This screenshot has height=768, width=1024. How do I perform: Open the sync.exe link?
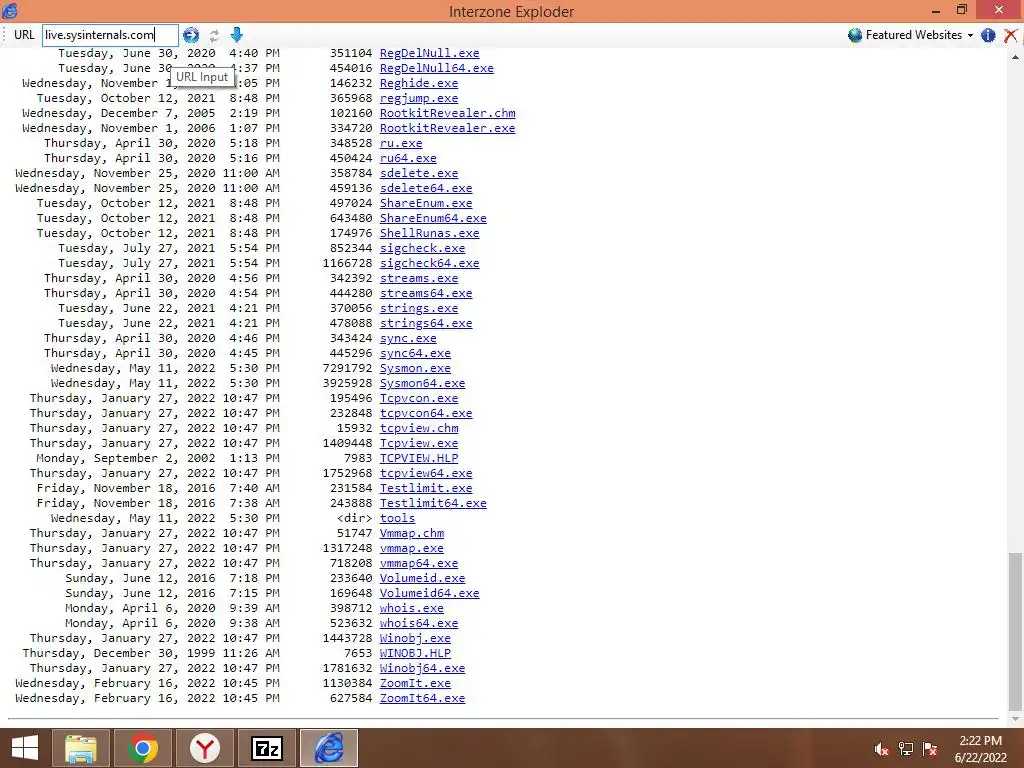point(408,338)
